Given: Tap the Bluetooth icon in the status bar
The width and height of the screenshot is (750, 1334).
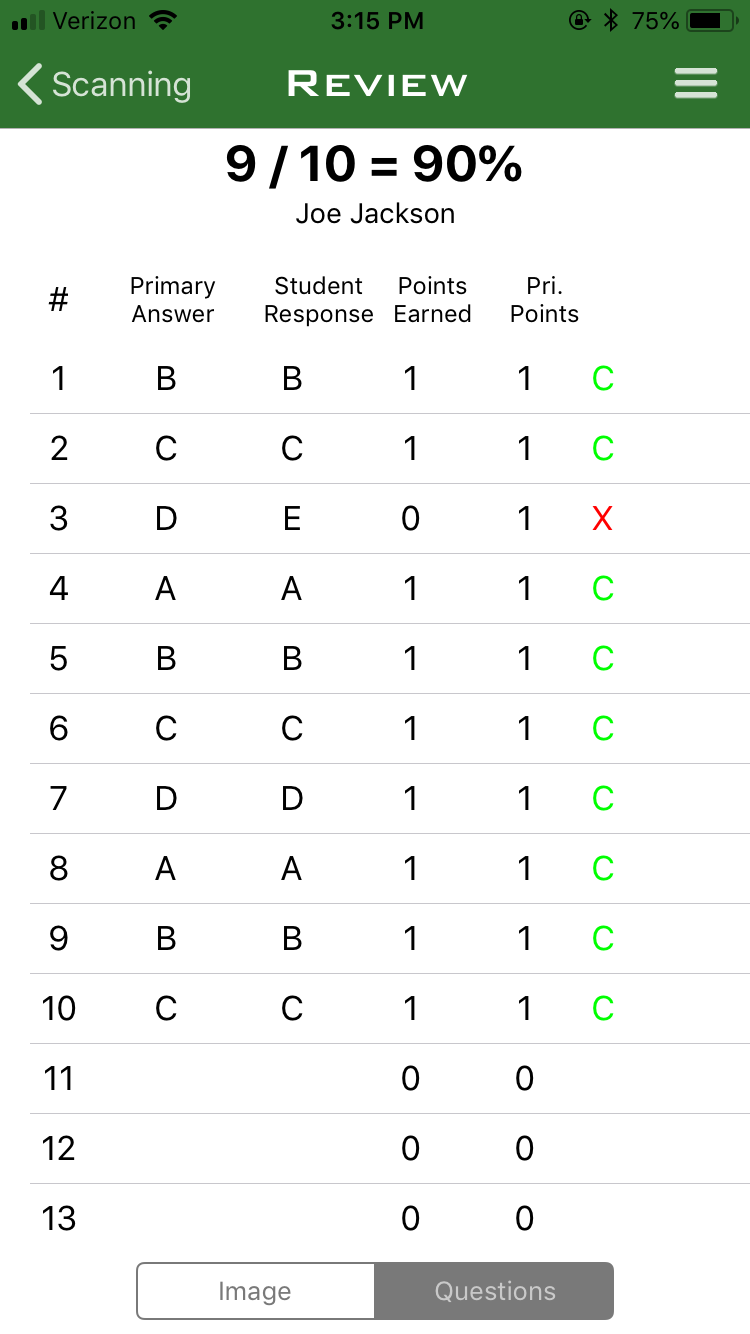Looking at the screenshot, I should (x=611, y=18).
